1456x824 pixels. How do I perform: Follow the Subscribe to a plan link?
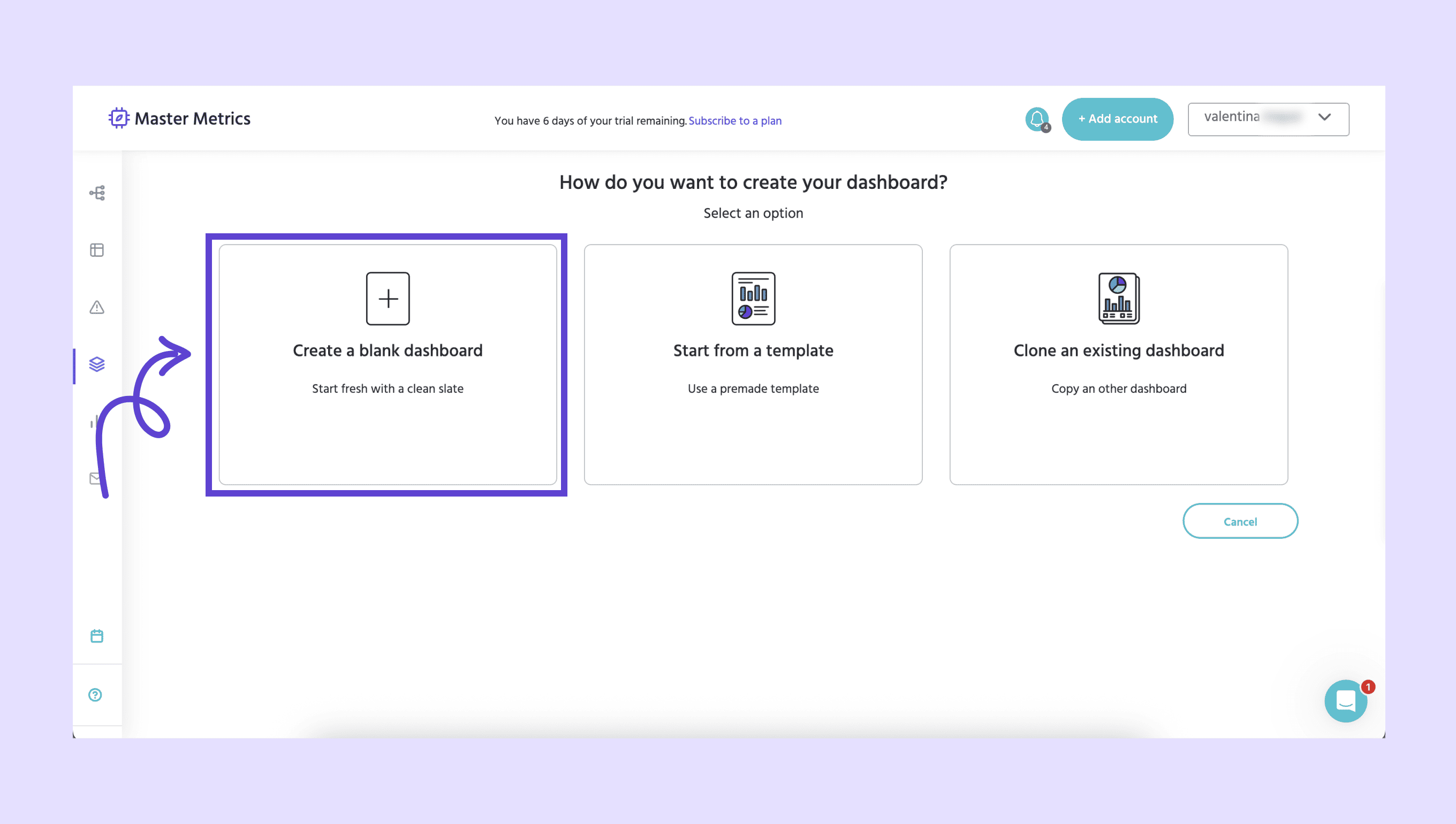tap(735, 120)
